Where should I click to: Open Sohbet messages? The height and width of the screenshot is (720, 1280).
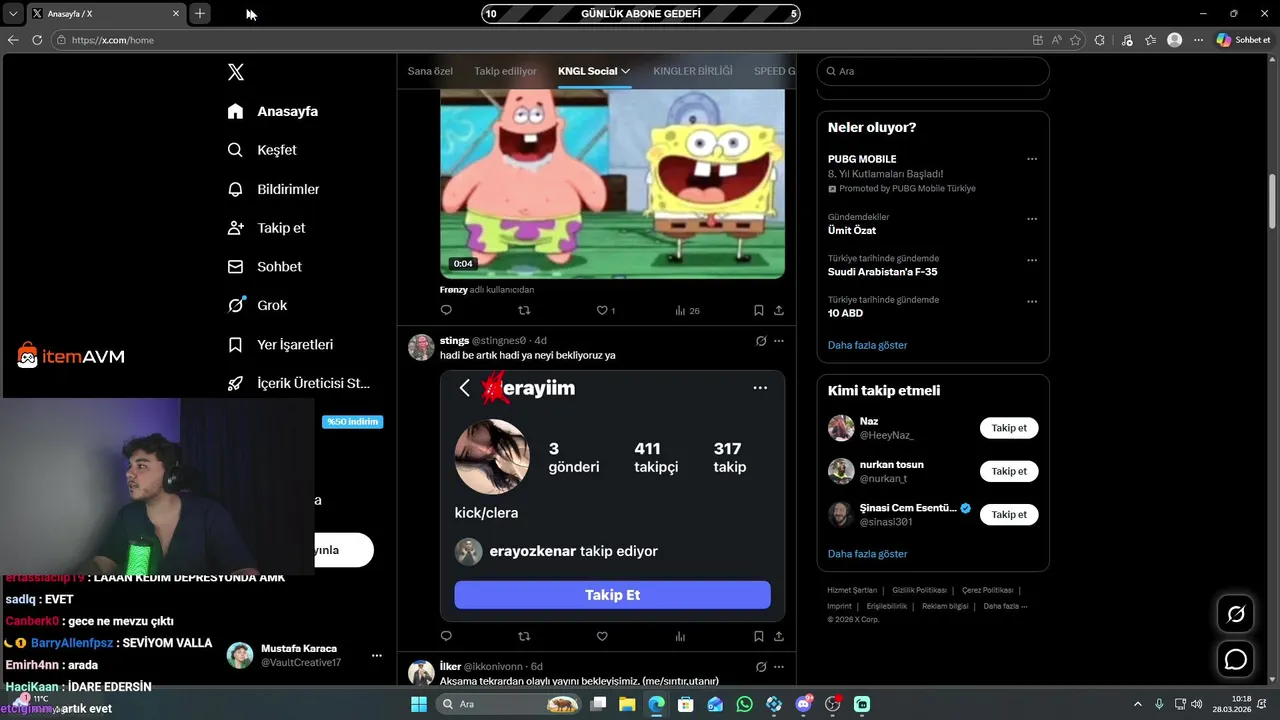(x=265, y=267)
